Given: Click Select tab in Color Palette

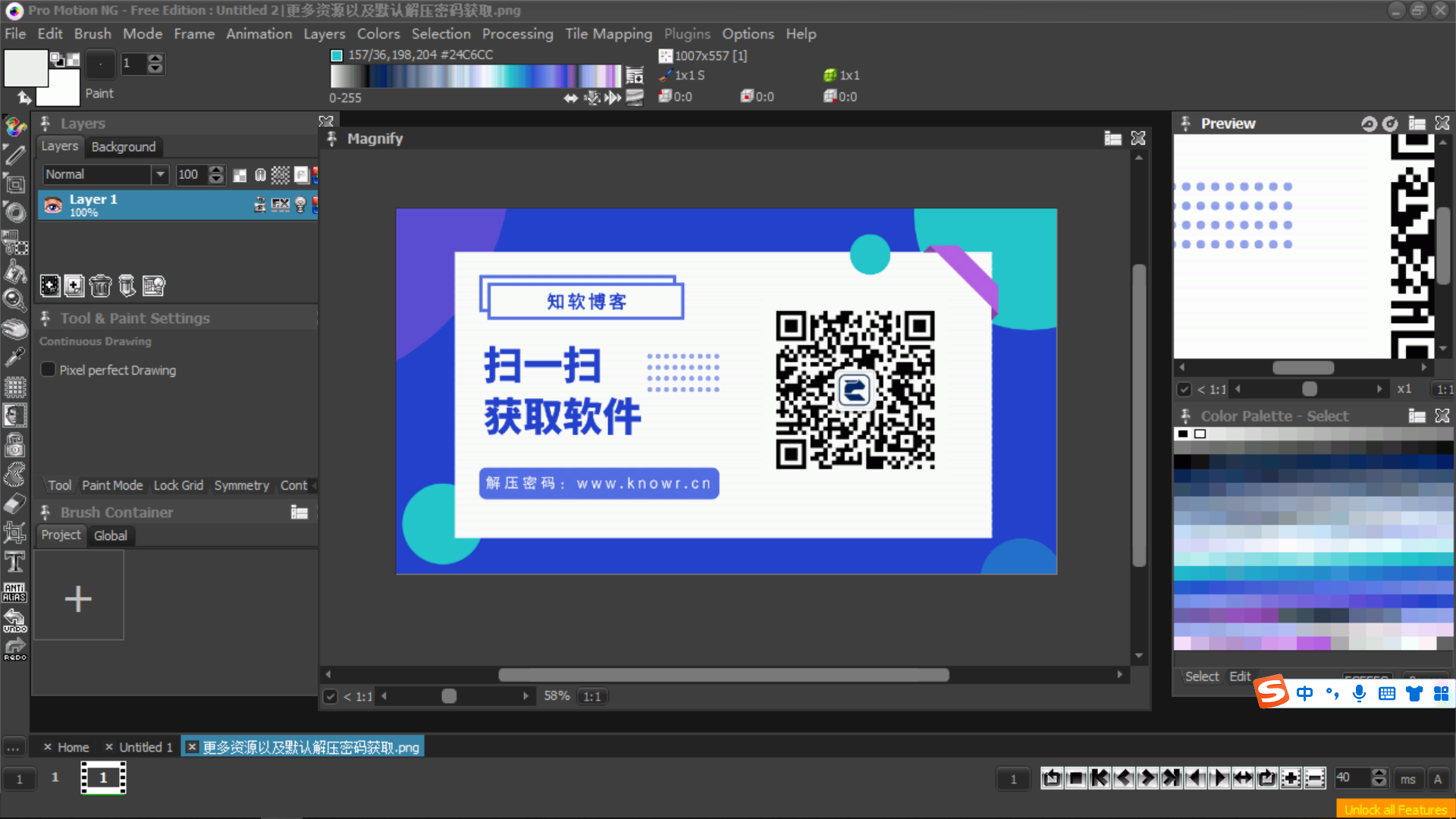Looking at the screenshot, I should point(1202,676).
